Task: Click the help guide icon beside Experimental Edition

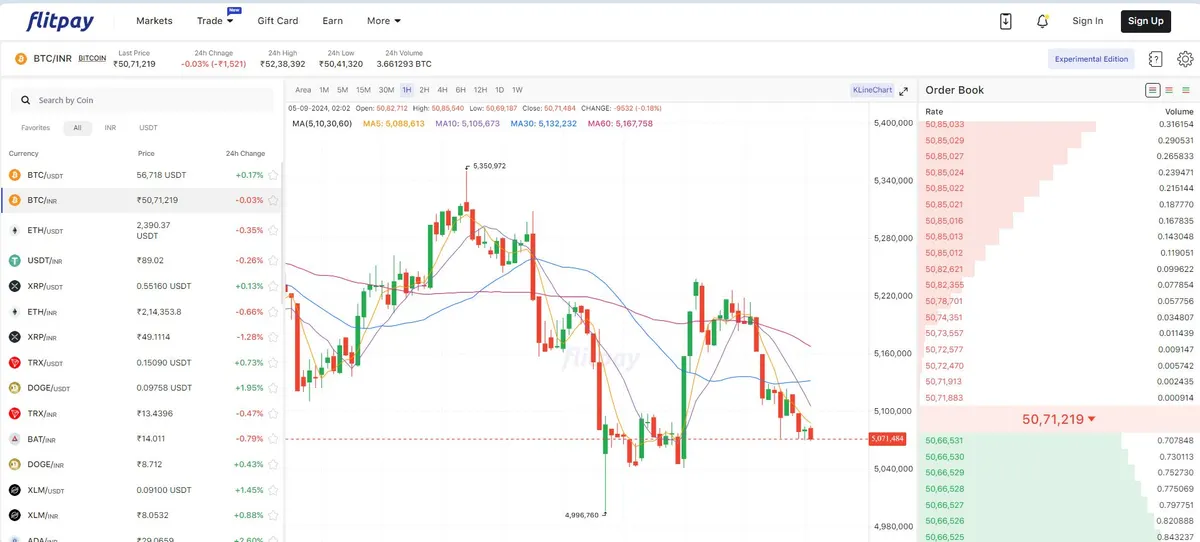Action: [x=1156, y=59]
